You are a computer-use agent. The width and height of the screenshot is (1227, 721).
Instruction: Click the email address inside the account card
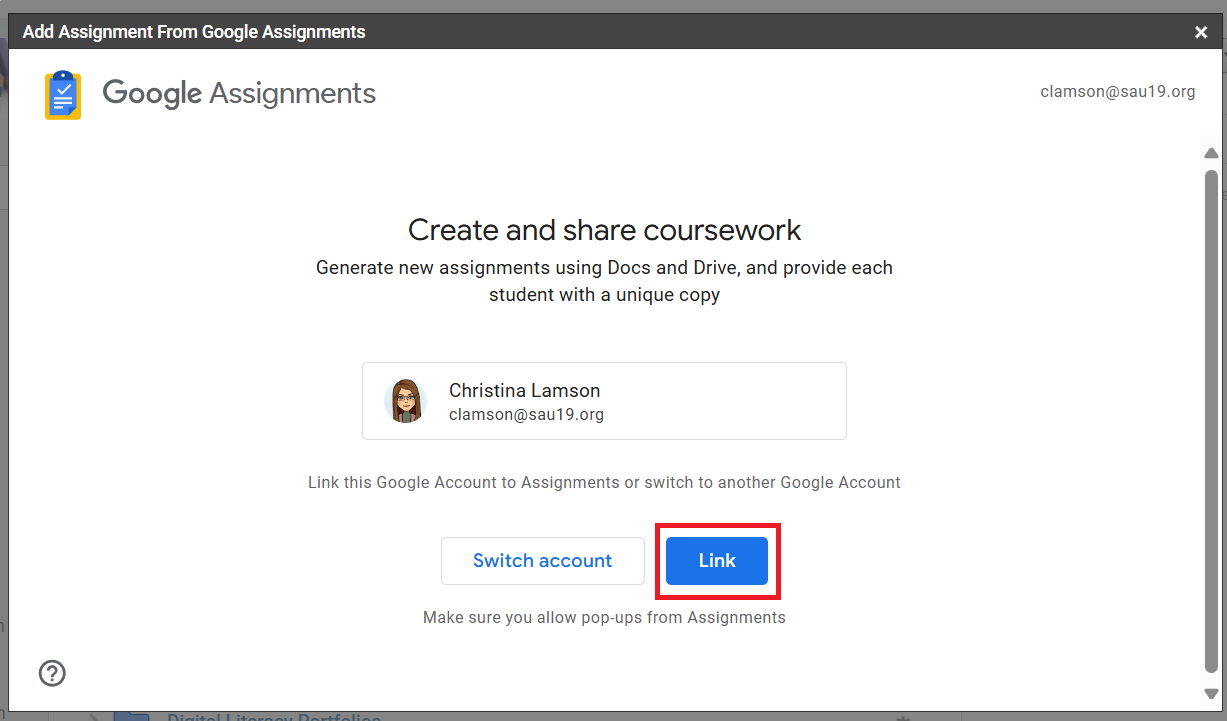pyautogui.click(x=526, y=414)
